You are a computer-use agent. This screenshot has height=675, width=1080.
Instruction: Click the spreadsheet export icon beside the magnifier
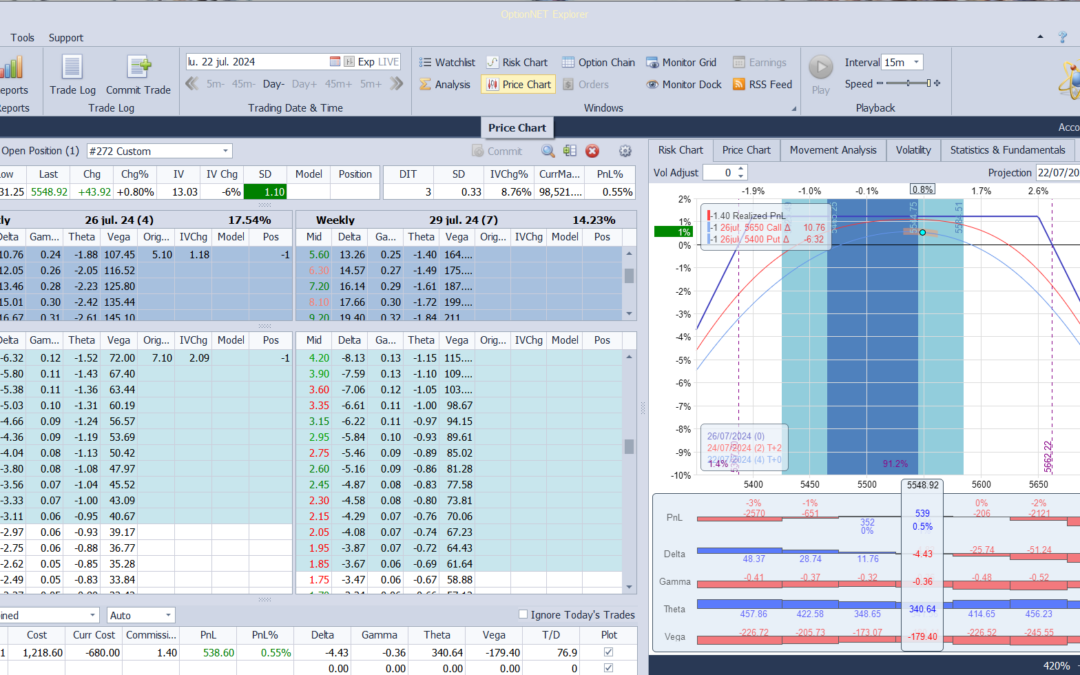[x=570, y=151]
